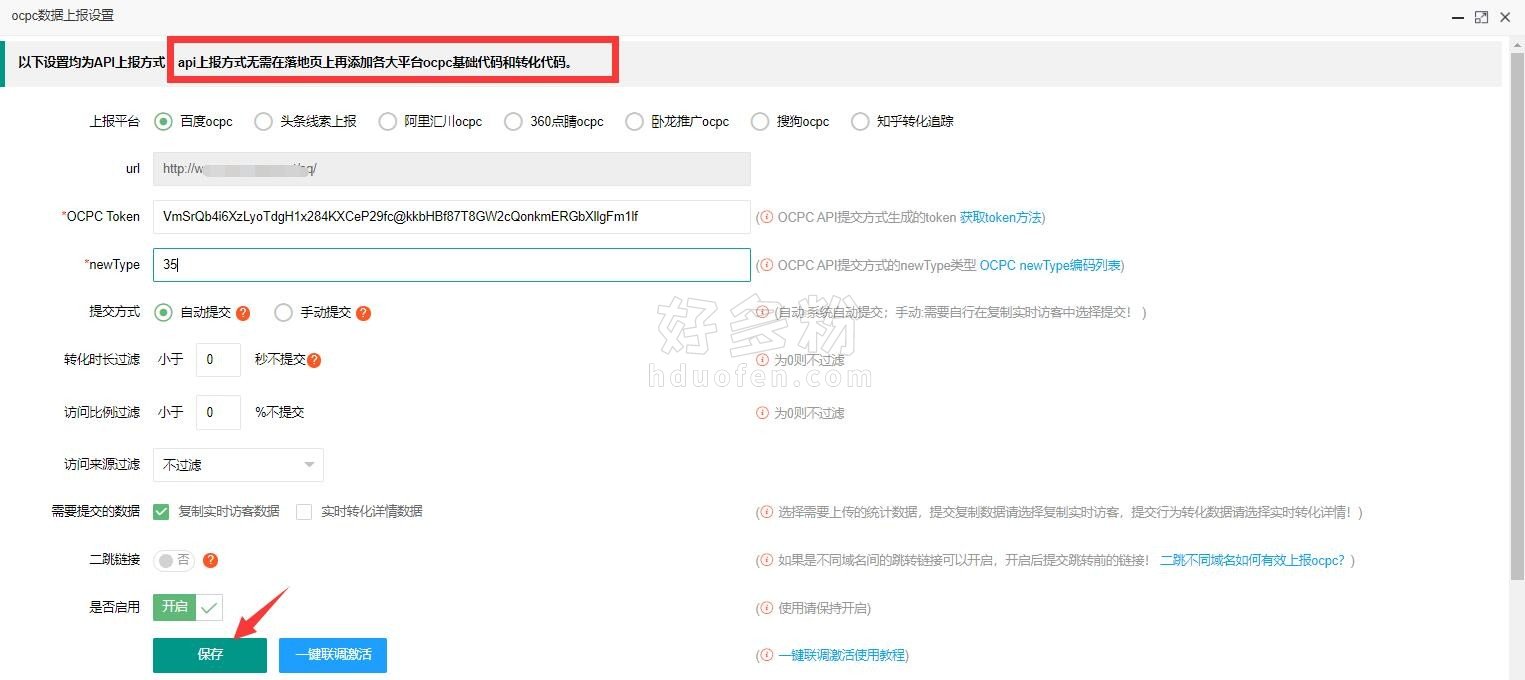Open the 访问来源过滤 dropdown
This screenshot has width=1525, height=680.
click(238, 465)
